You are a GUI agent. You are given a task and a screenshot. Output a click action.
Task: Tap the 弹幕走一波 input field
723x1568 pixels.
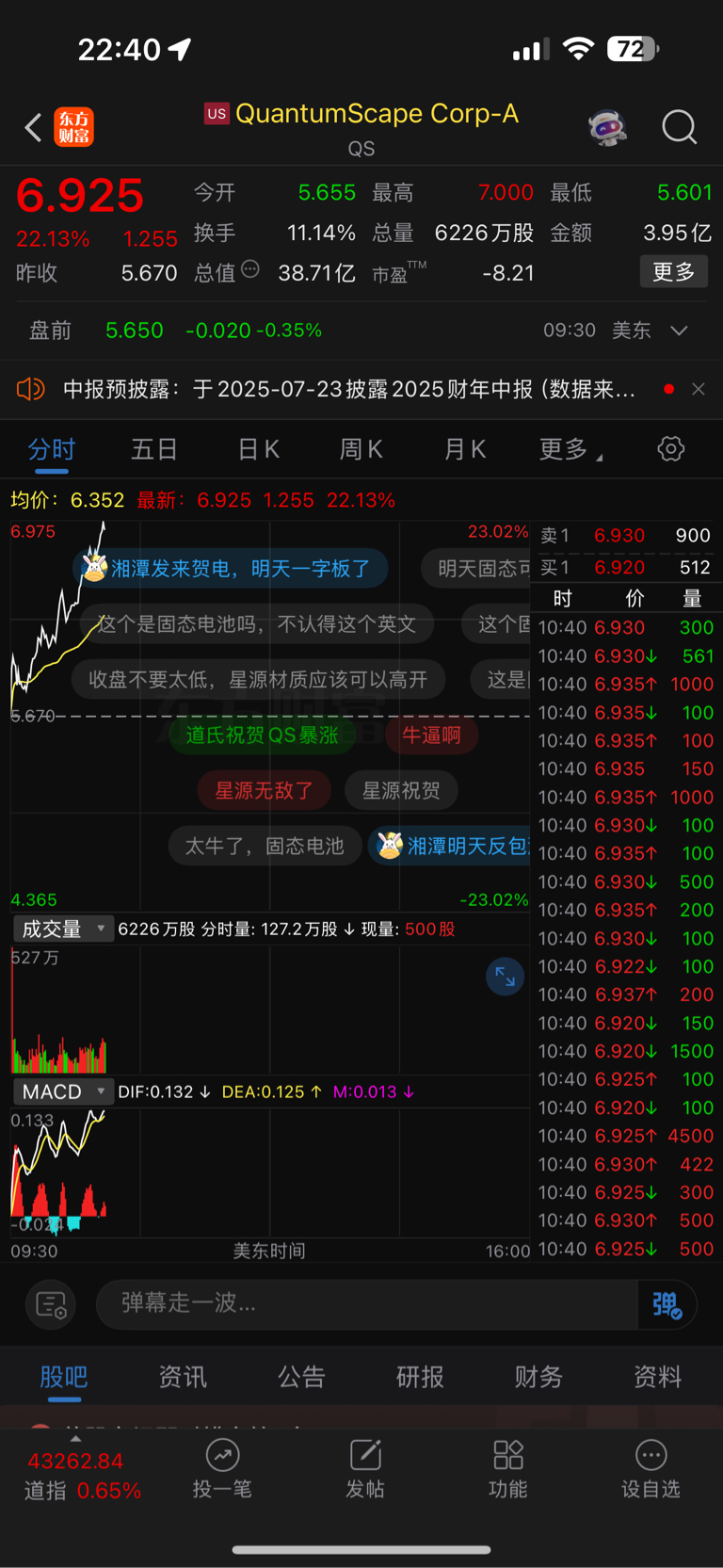tap(367, 1304)
